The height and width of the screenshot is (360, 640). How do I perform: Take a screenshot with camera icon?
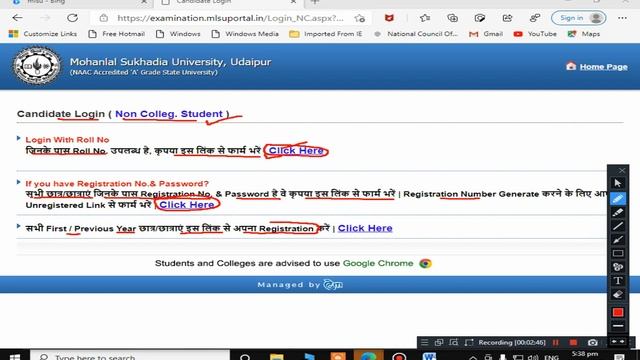pyautogui.click(x=593, y=342)
